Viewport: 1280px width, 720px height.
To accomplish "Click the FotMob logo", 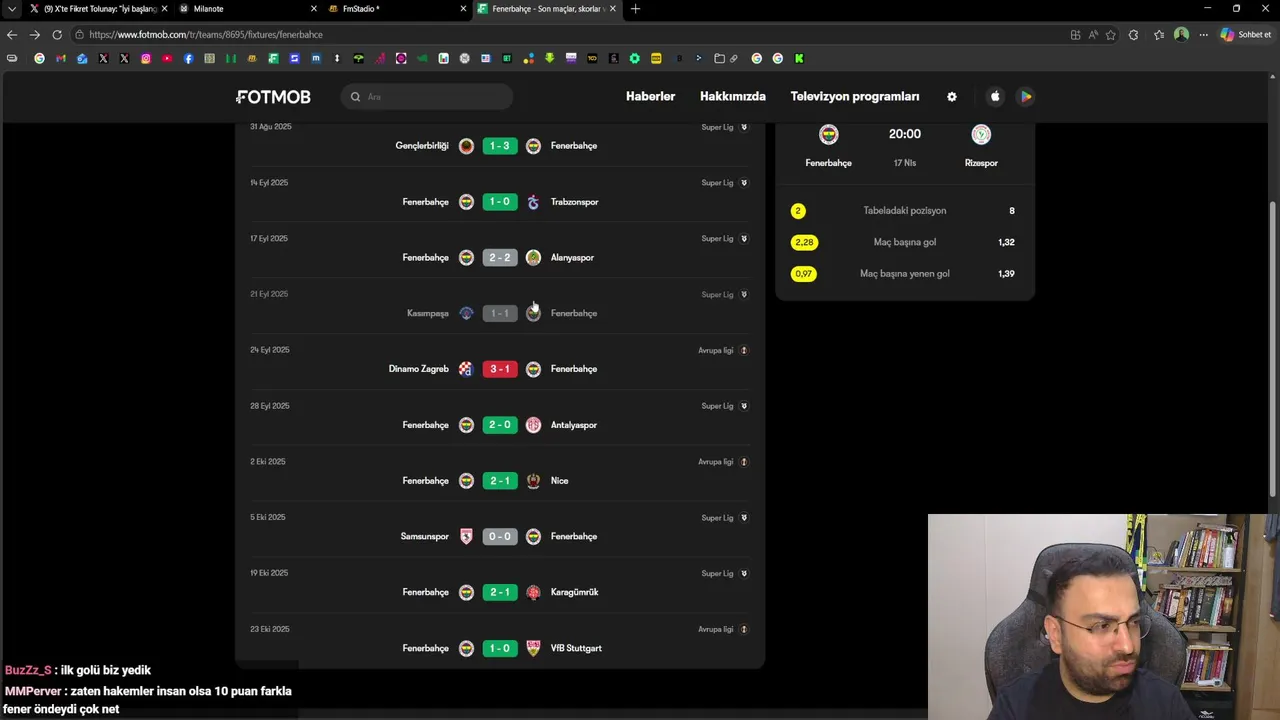I will pos(273,97).
